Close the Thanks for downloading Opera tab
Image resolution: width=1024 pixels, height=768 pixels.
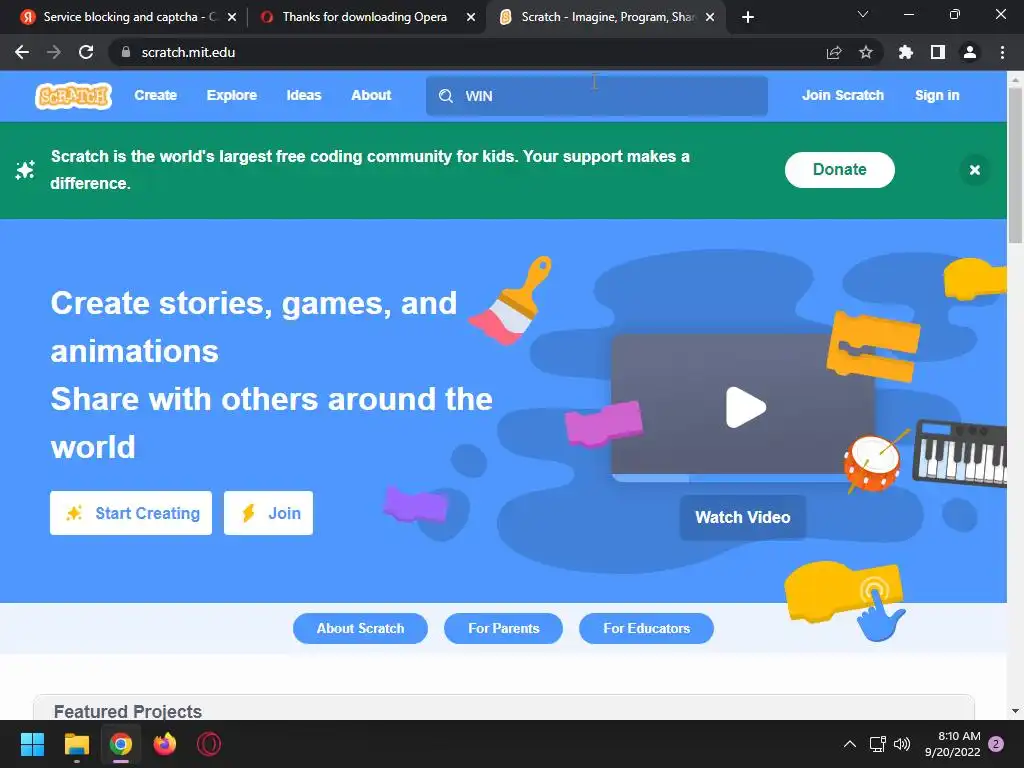[x=471, y=17]
